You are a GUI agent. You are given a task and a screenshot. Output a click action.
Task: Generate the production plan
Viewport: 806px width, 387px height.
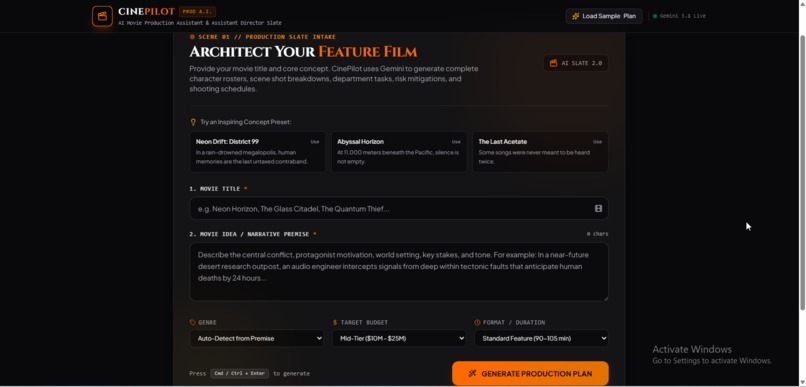(x=530, y=374)
